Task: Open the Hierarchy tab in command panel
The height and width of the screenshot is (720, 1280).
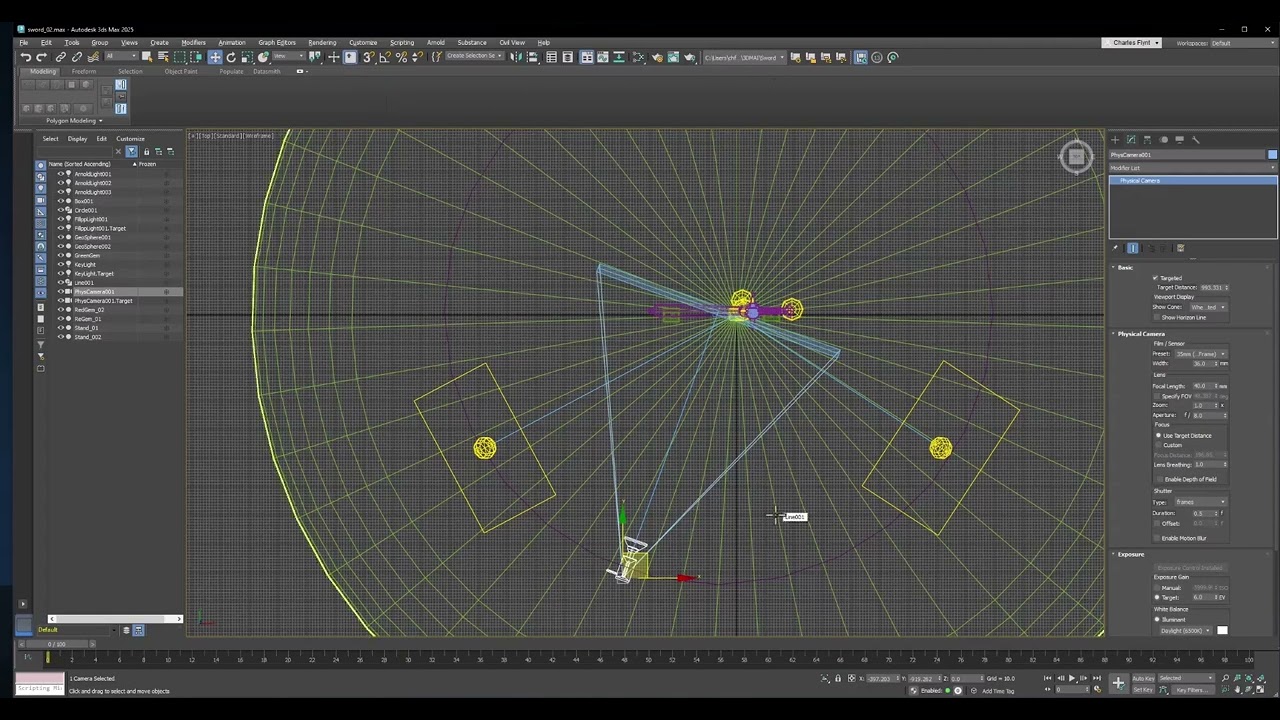Action: tap(1147, 139)
